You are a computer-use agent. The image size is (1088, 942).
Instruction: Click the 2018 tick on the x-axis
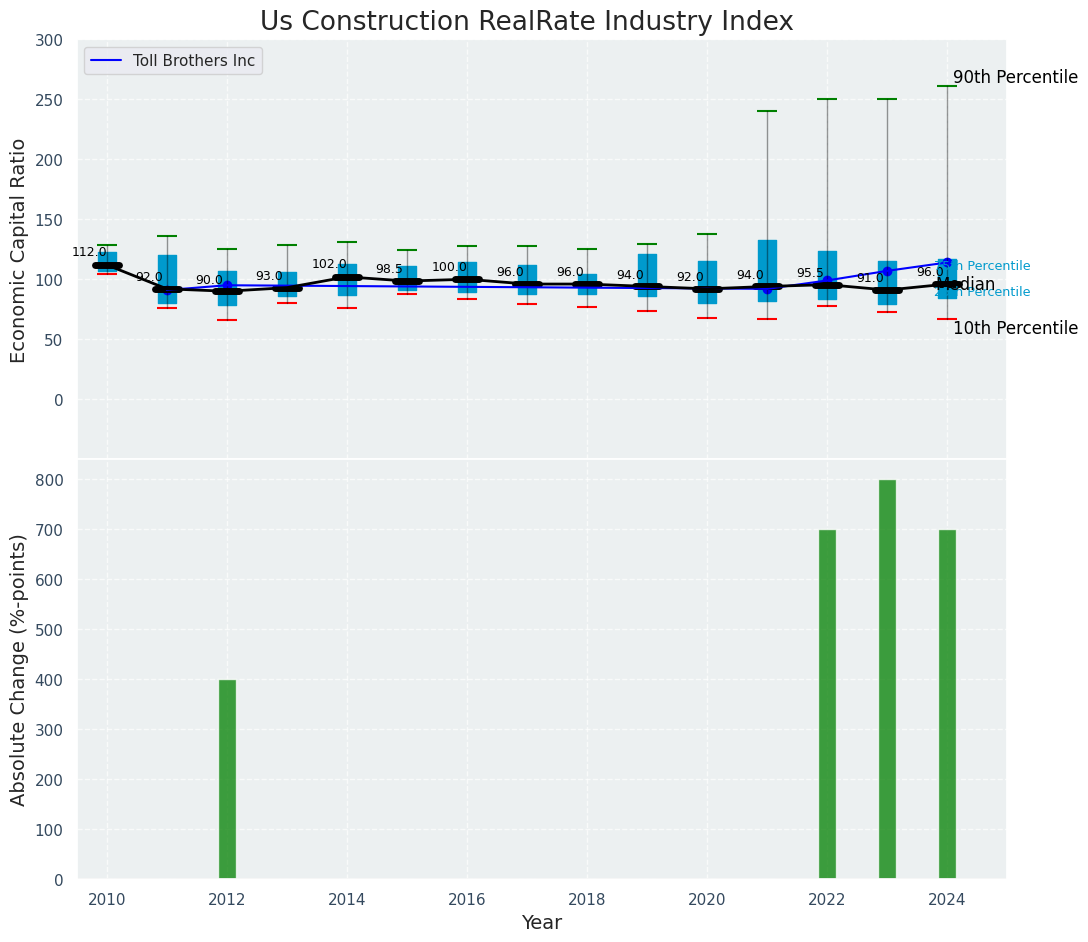point(587,898)
